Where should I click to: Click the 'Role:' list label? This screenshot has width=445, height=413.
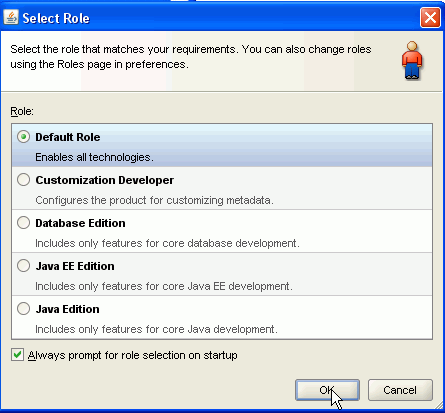pyautogui.click(x=22, y=111)
